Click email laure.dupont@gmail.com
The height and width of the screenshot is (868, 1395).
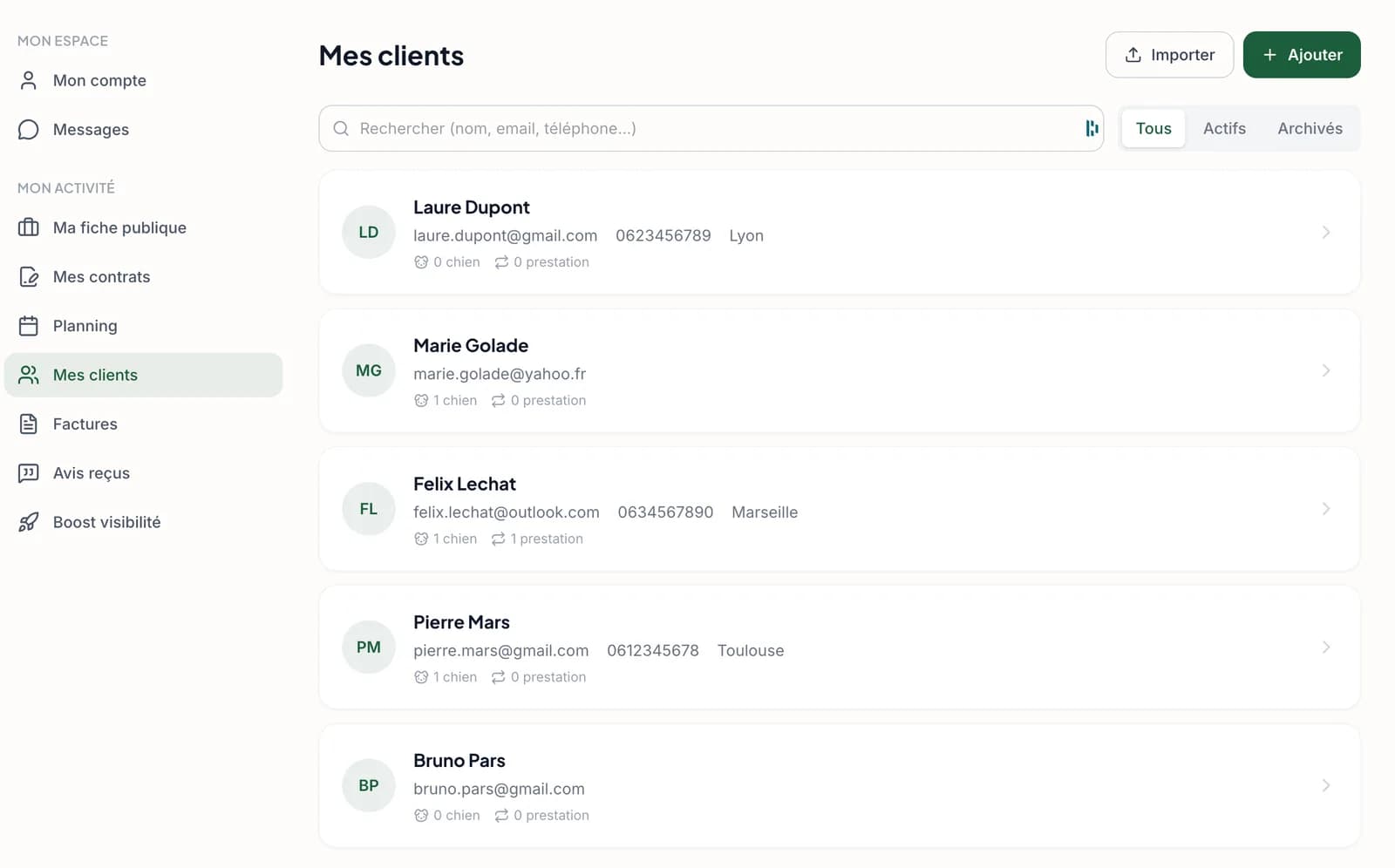tap(506, 235)
